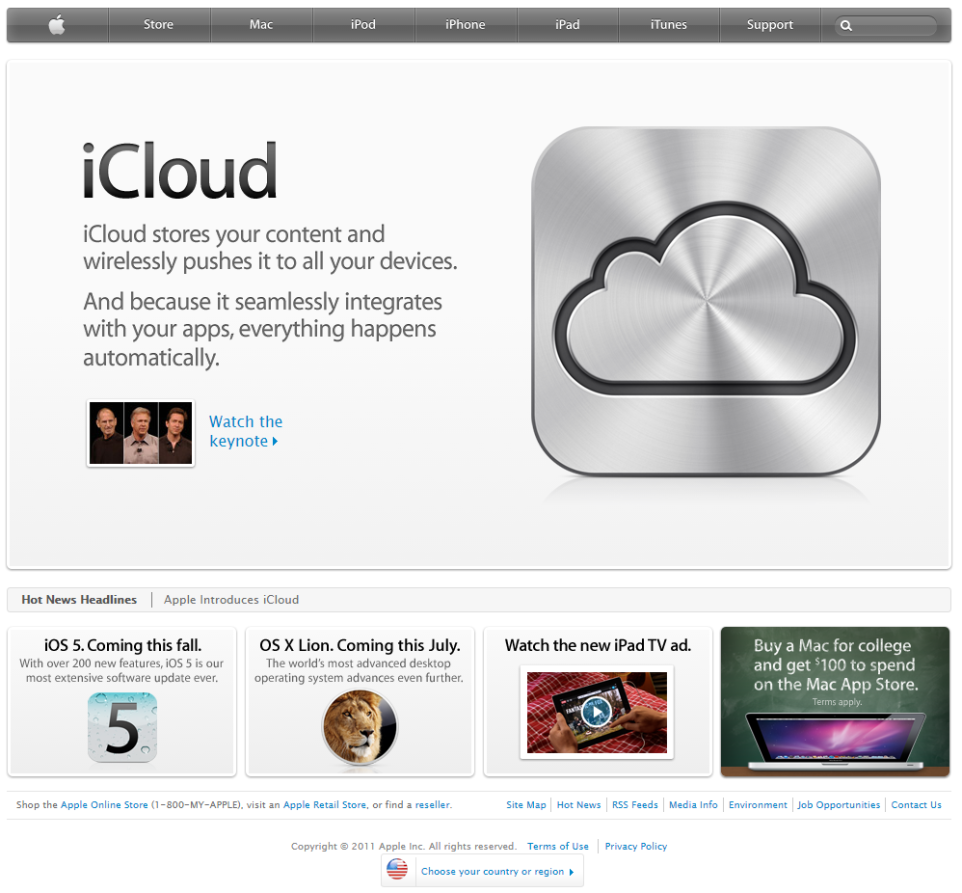Viewport: 962px width, 893px height.
Task: Select iPad in the navigation bar
Action: pyautogui.click(x=568, y=25)
